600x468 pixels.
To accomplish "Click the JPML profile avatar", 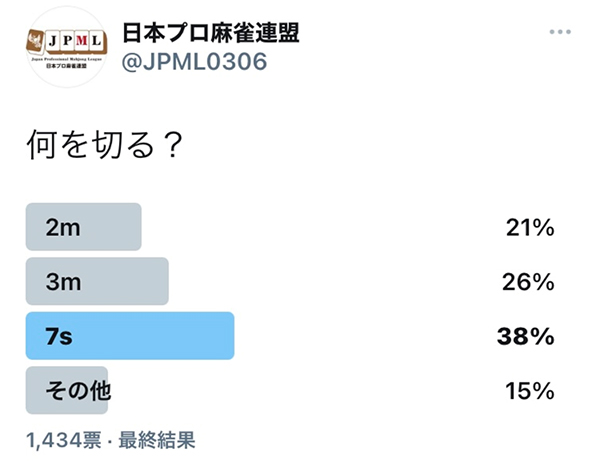I will (67, 47).
